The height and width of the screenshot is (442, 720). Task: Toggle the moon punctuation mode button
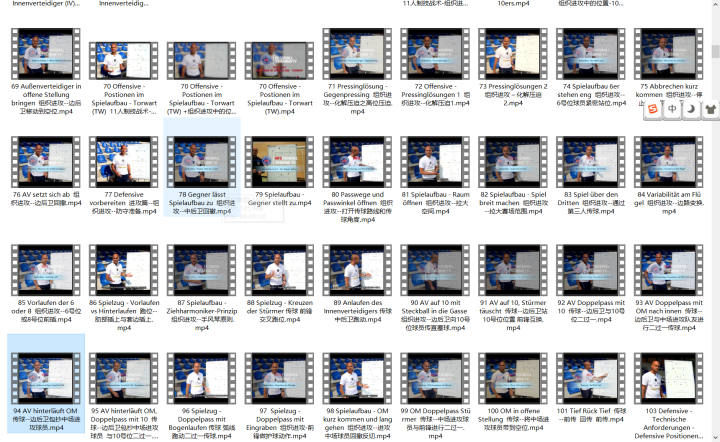[x=691, y=109]
